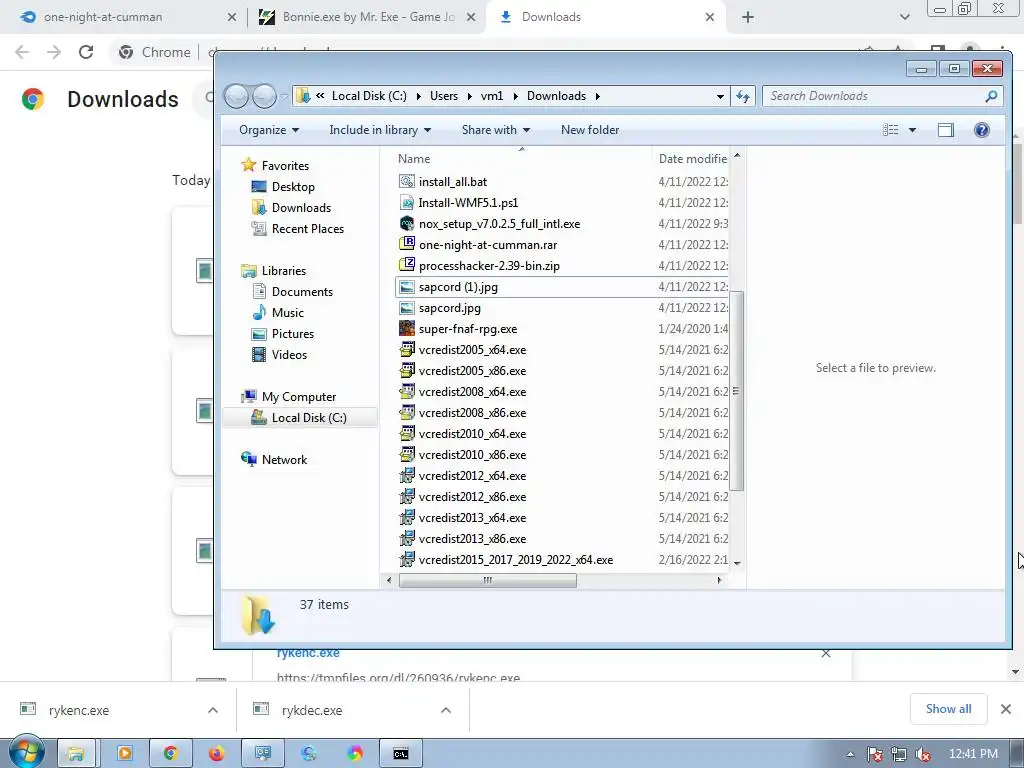This screenshot has width=1024, height=768.
Task: Select Downloads in Favorites
Action: click(x=301, y=208)
